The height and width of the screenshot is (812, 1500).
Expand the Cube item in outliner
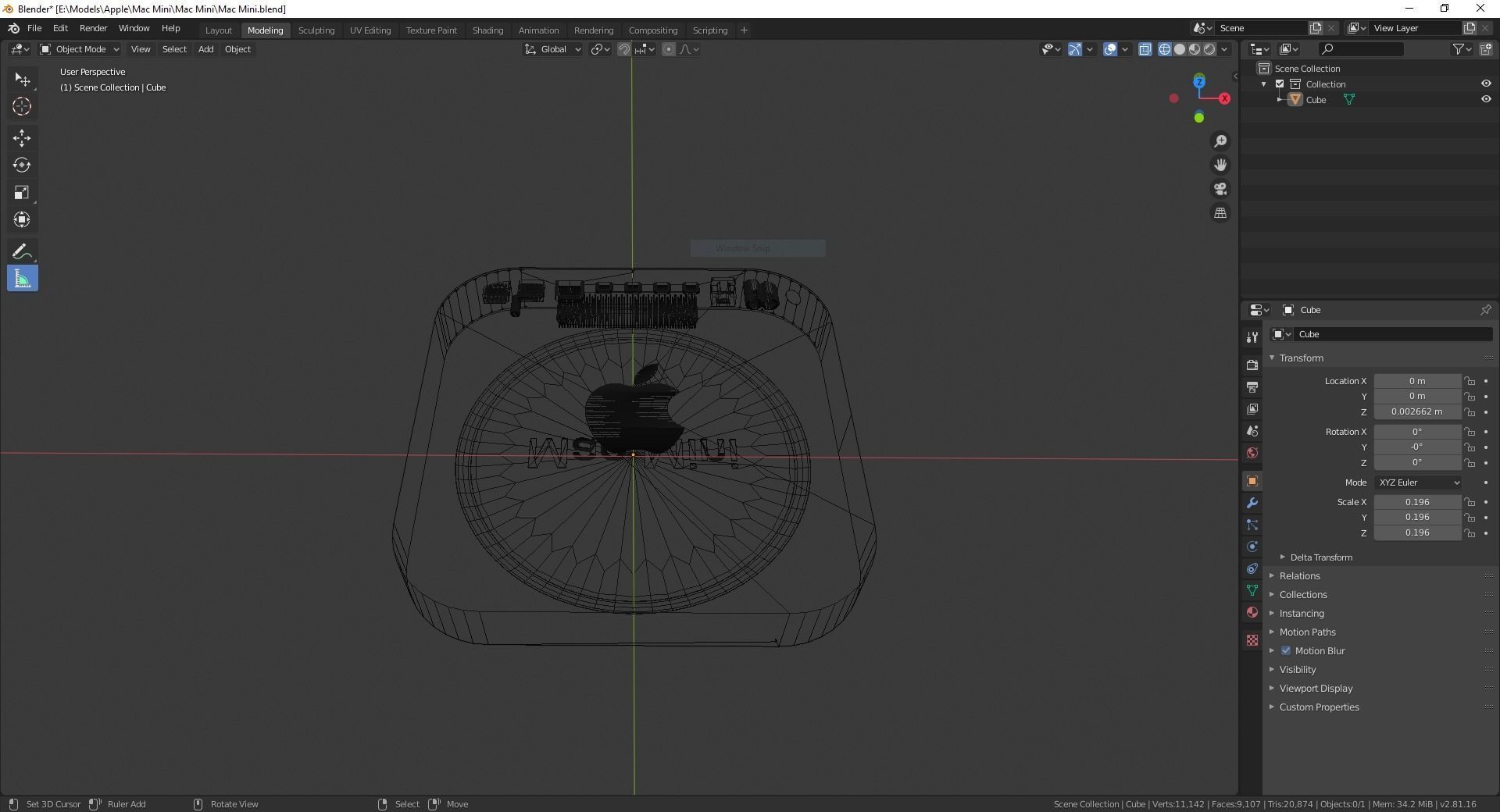click(x=1280, y=100)
